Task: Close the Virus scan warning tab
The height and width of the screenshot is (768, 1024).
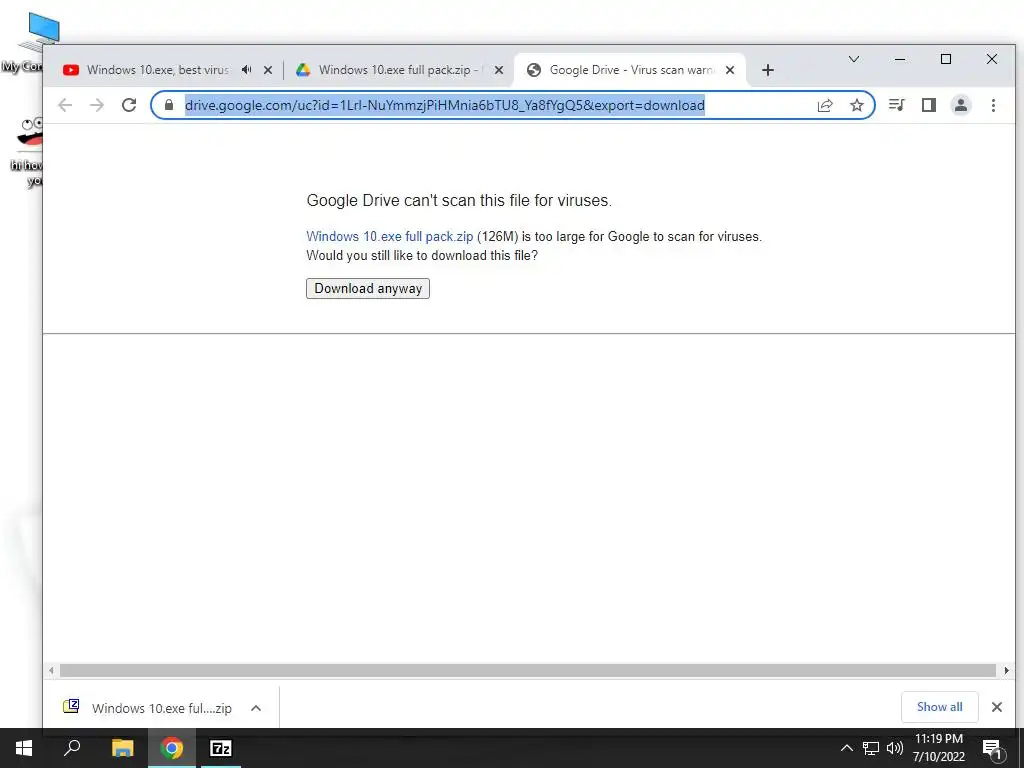Action: point(730,70)
